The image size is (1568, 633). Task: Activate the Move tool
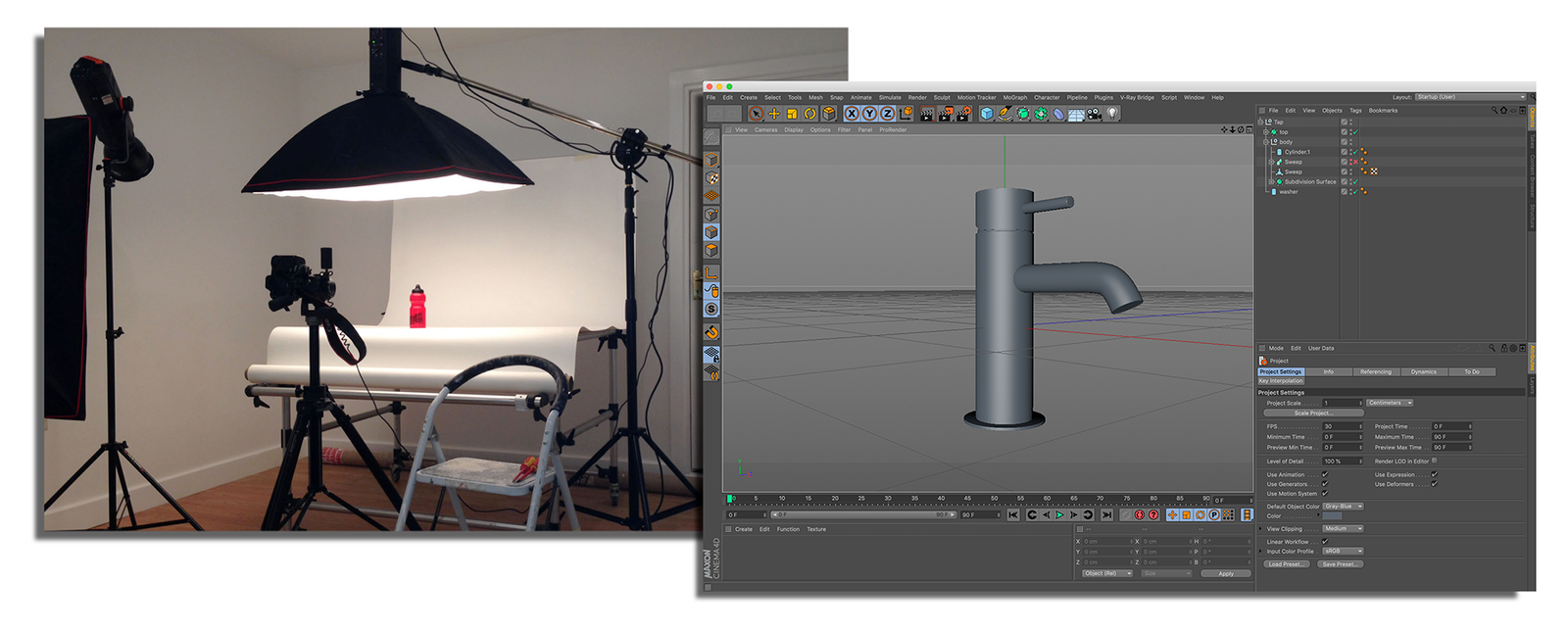click(774, 114)
